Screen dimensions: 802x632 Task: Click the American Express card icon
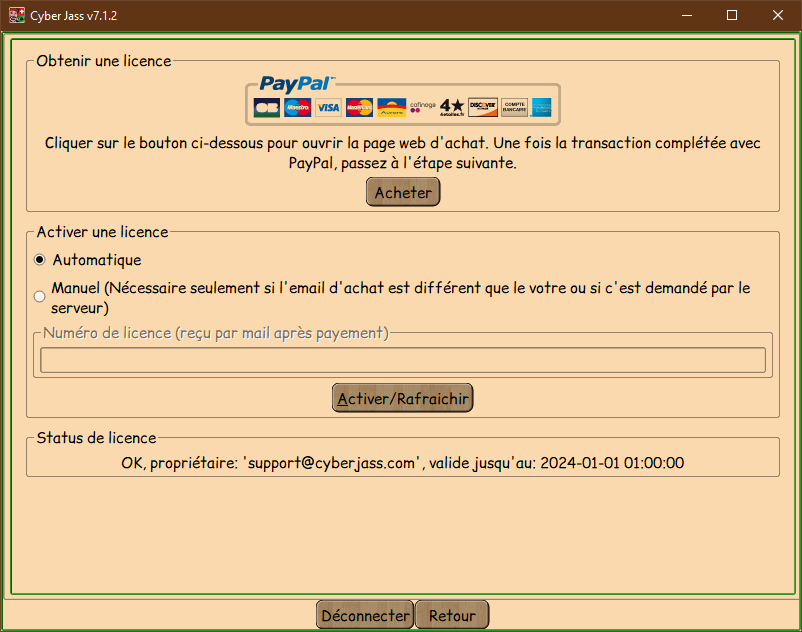(542, 107)
